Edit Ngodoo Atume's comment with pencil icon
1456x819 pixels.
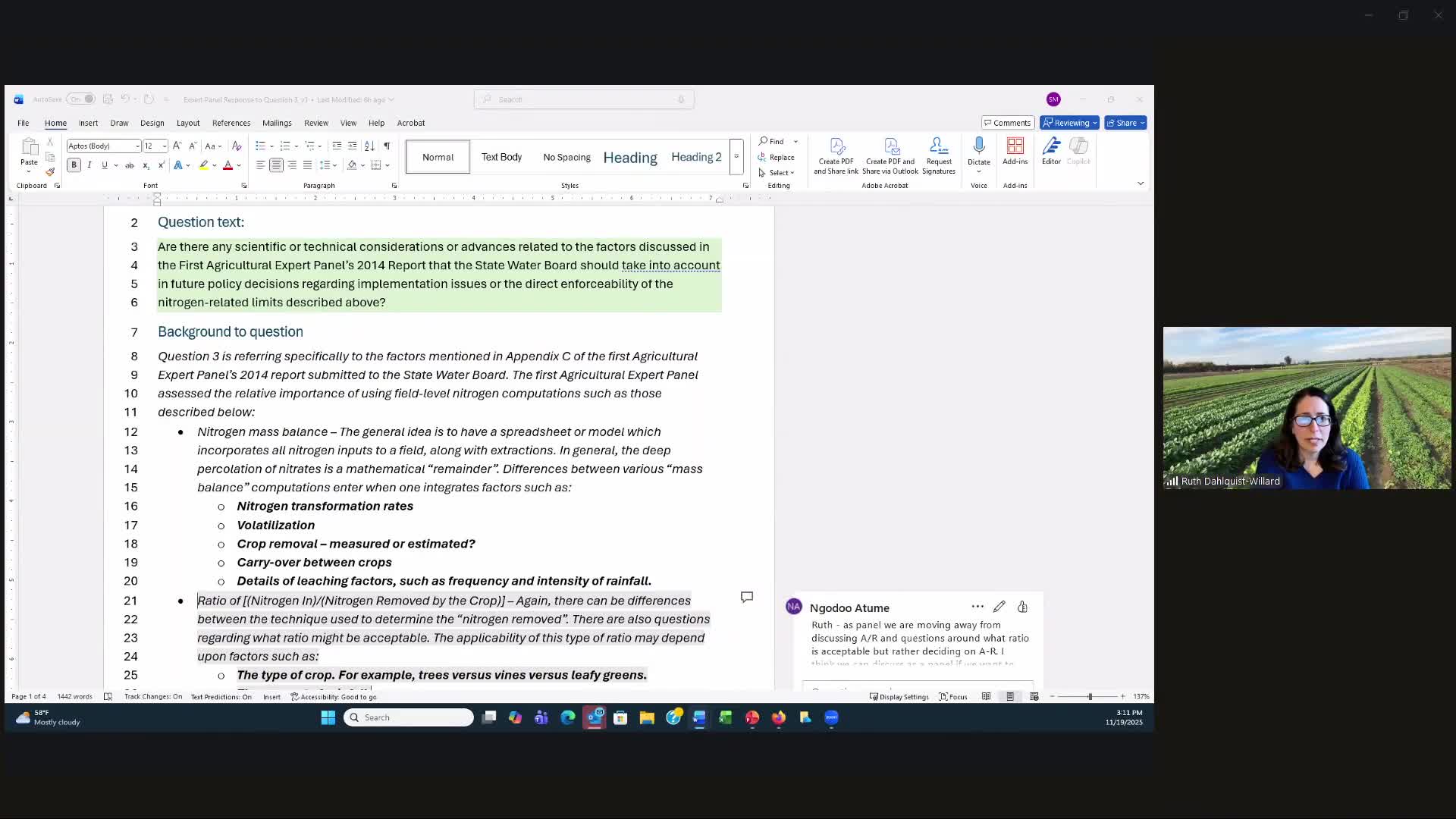(999, 607)
